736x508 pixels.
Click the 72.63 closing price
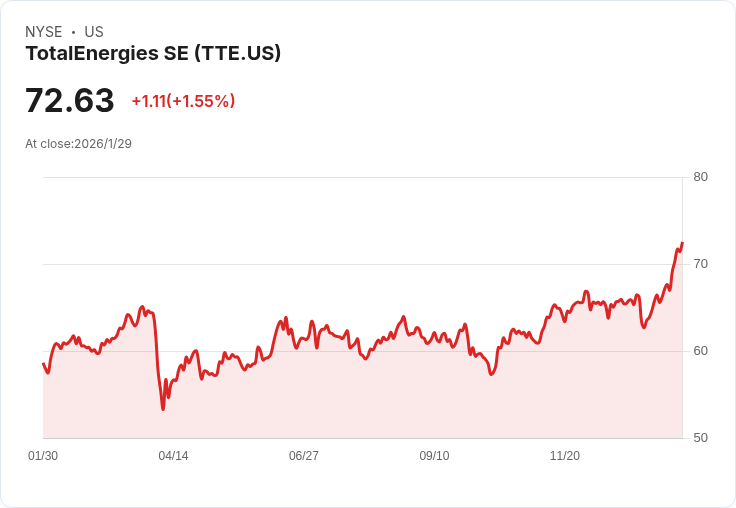(x=69, y=101)
